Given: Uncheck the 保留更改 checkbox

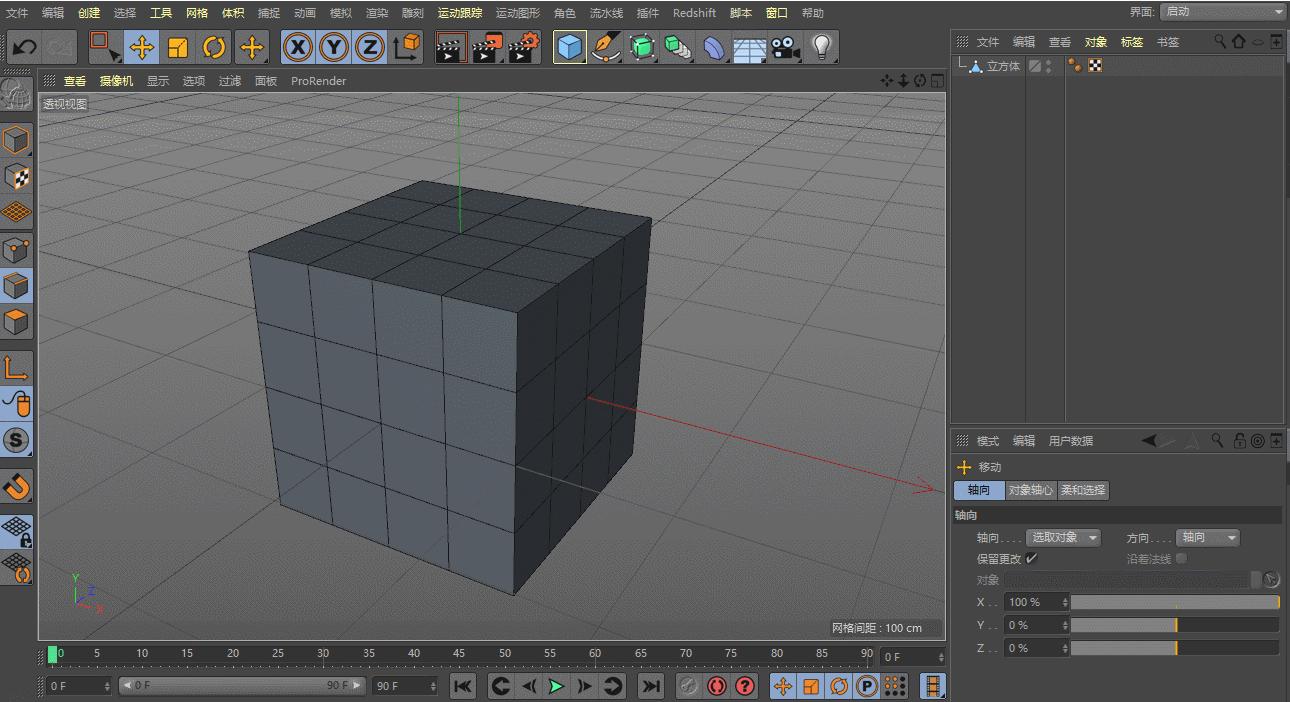Looking at the screenshot, I should (1031, 559).
